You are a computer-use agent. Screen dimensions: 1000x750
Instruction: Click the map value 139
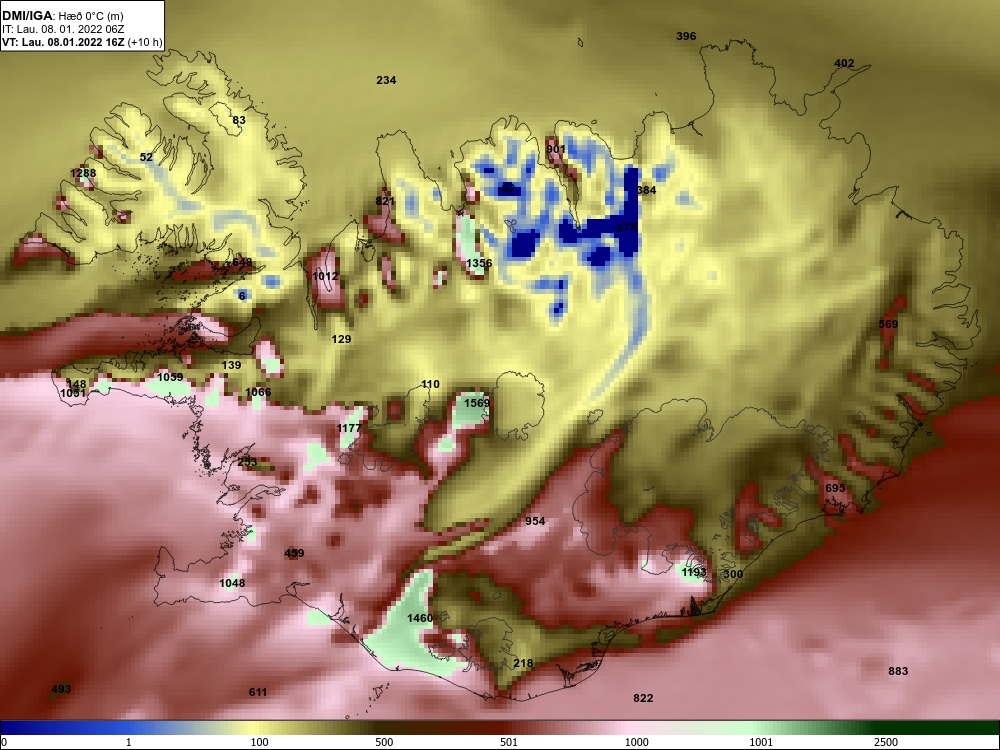pyautogui.click(x=232, y=365)
